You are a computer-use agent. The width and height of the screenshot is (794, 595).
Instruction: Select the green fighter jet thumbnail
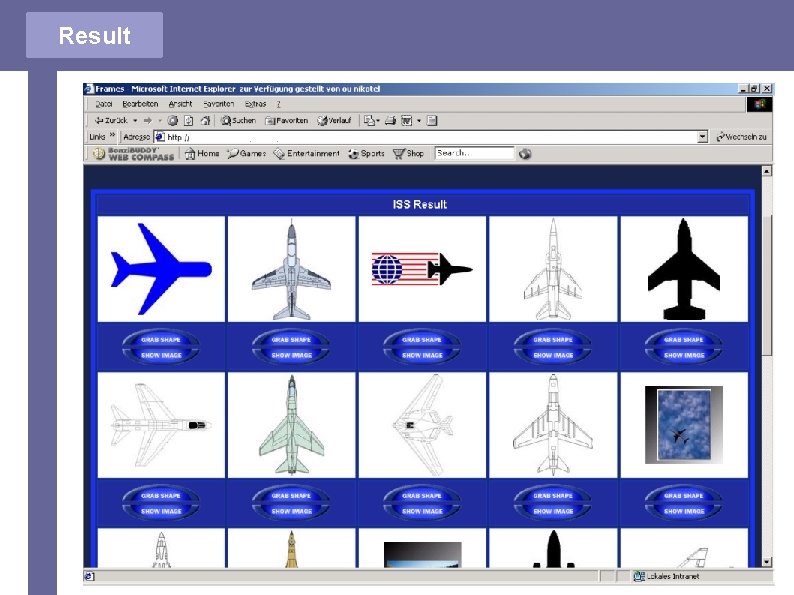coord(292,425)
